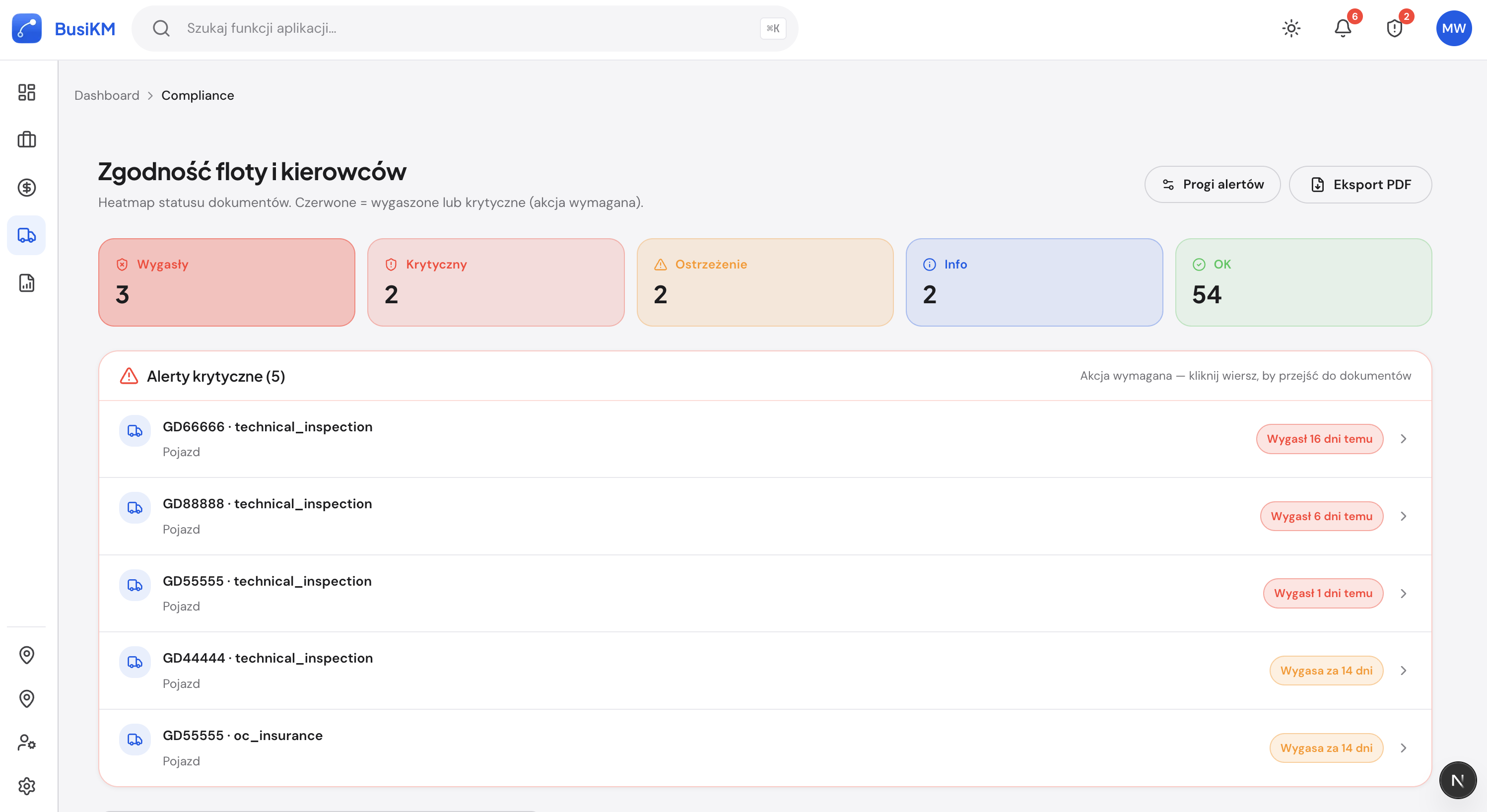Viewport: 1487px width, 812px height.
Task: Select the Wygasły status card
Action: (x=226, y=282)
